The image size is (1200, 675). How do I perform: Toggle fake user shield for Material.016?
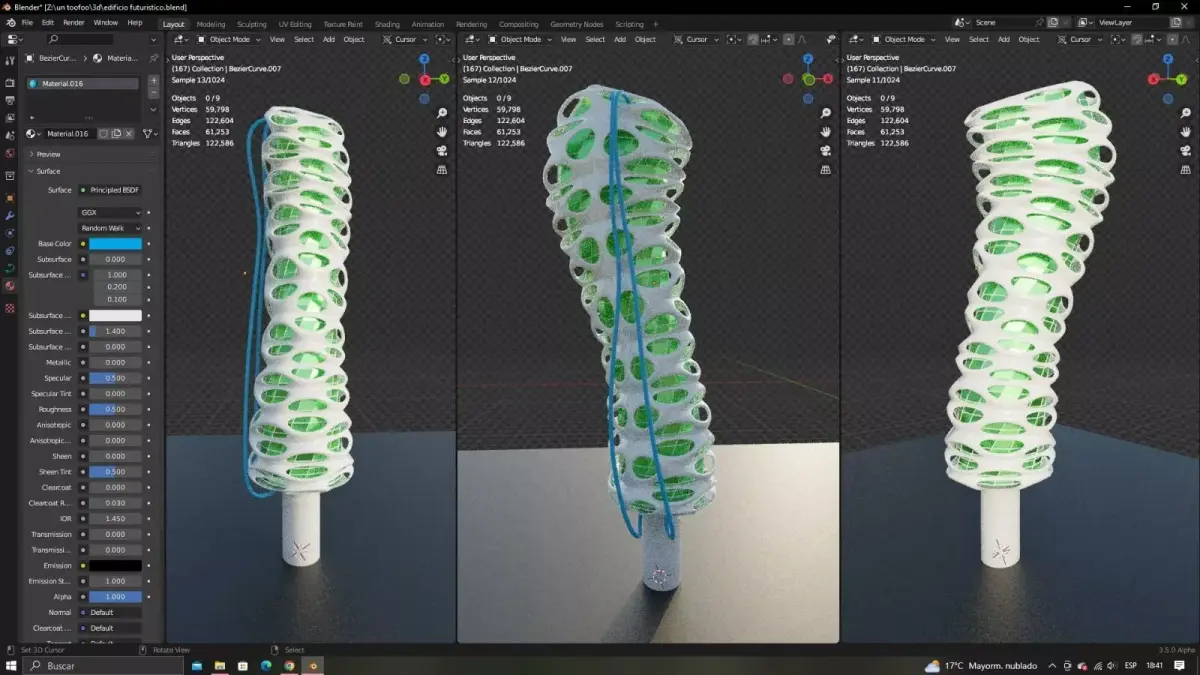[103, 133]
